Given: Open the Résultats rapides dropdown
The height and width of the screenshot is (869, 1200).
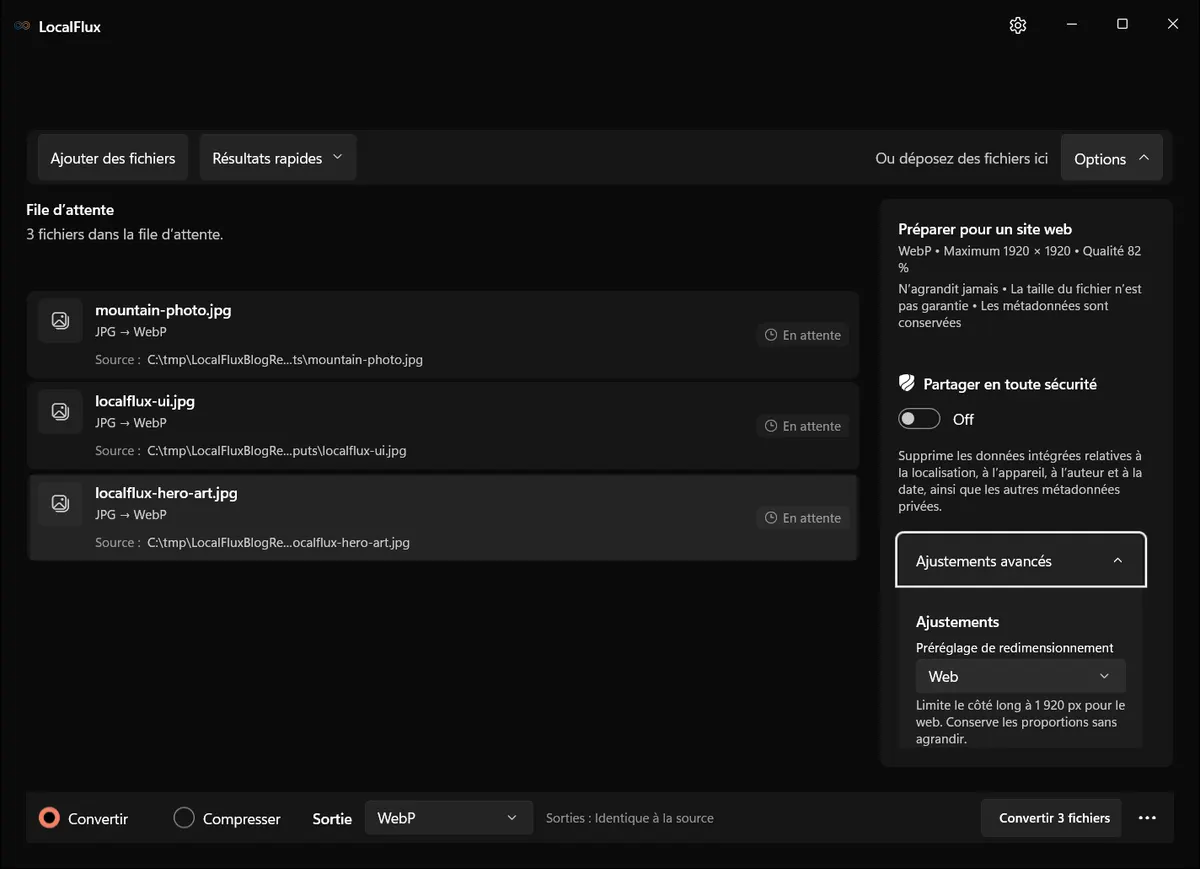Looking at the screenshot, I should tap(278, 158).
